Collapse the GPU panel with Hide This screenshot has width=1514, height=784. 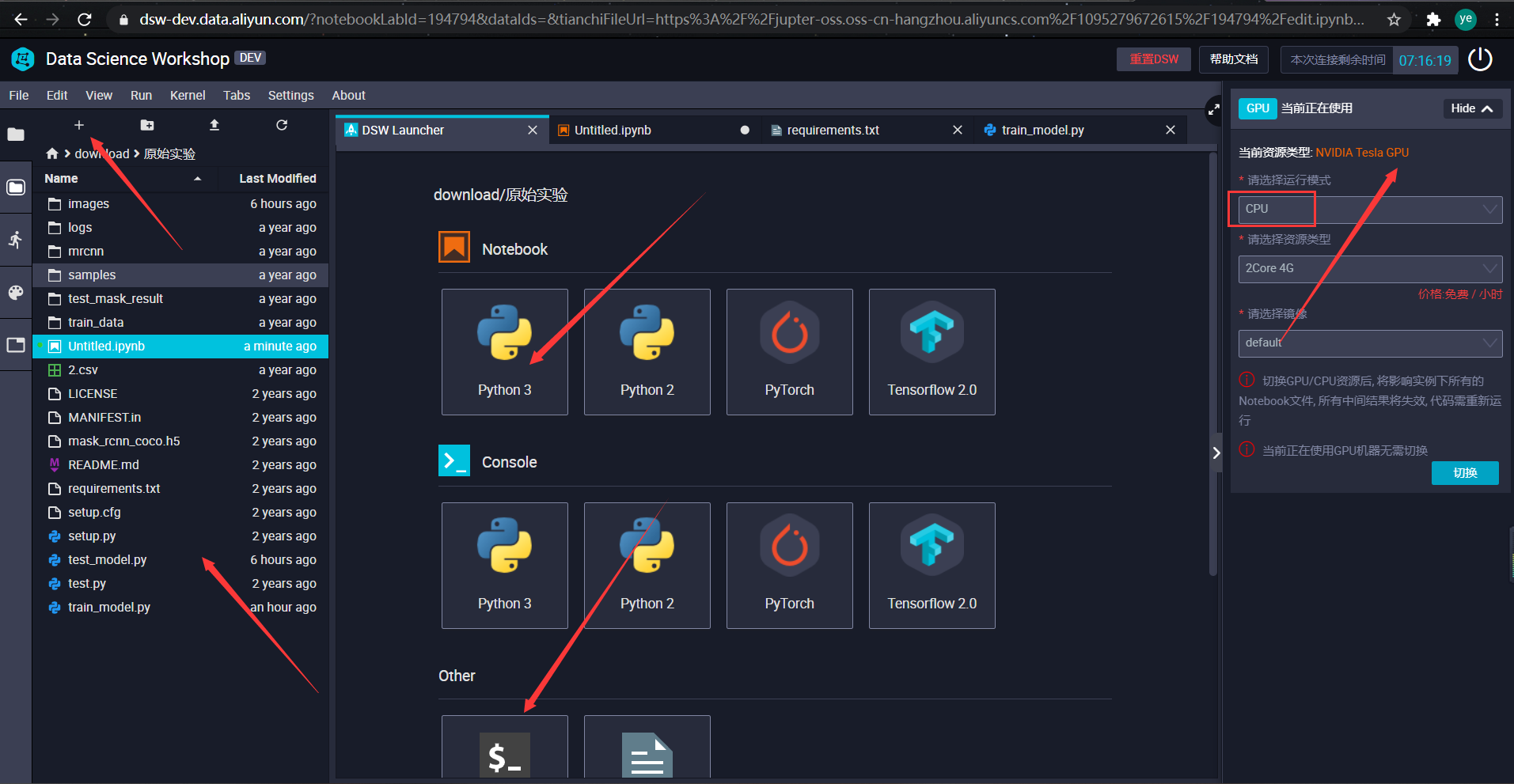point(1472,108)
